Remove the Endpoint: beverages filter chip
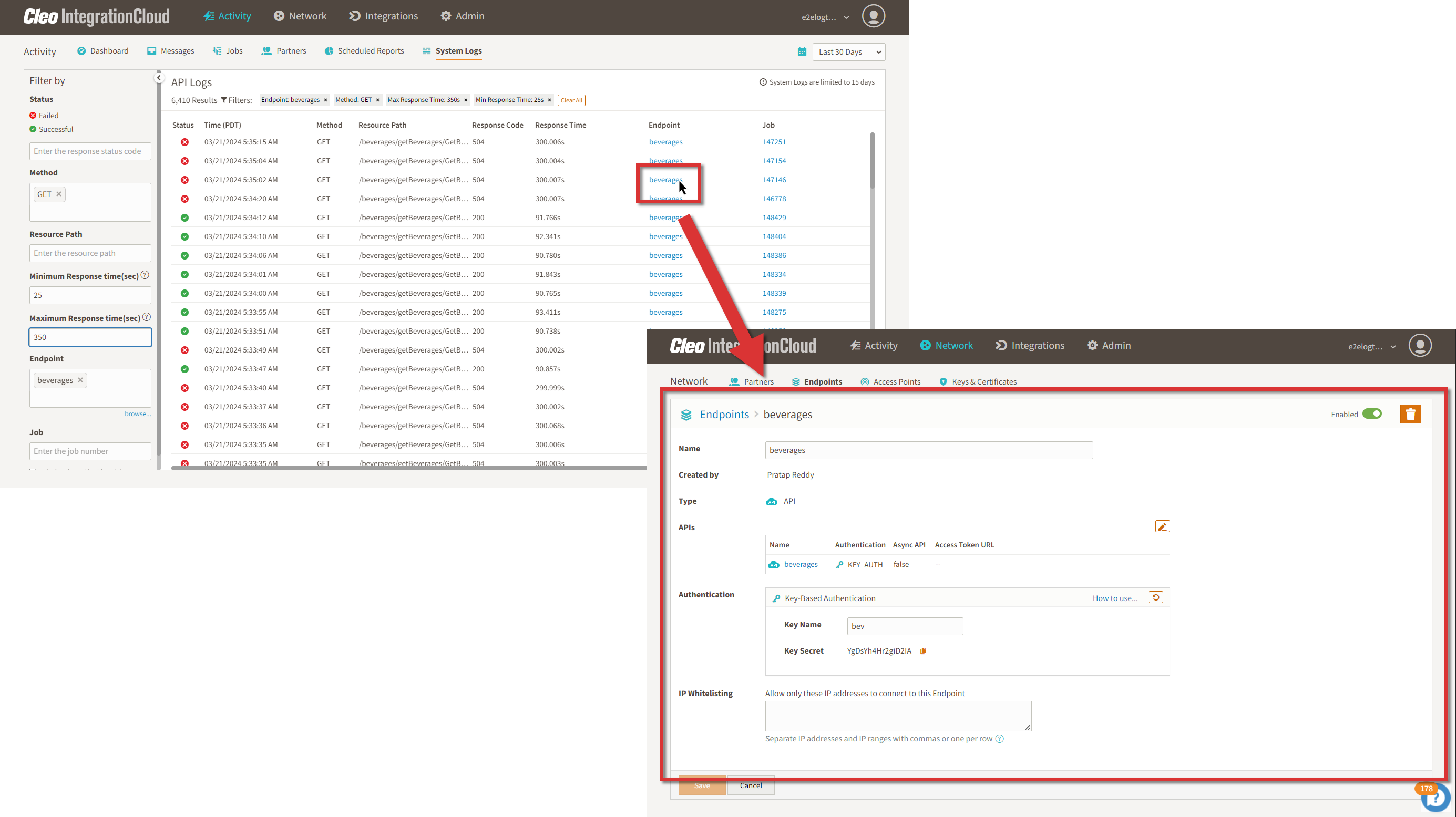1456x817 pixels. point(325,100)
